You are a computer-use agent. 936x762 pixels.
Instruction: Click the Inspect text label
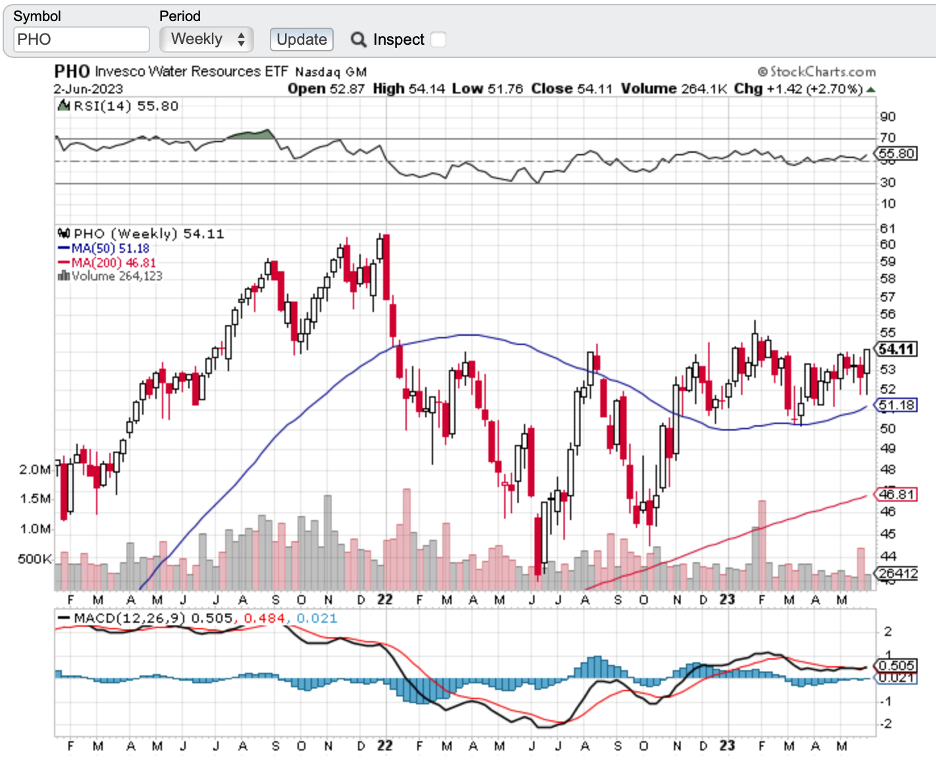(398, 40)
